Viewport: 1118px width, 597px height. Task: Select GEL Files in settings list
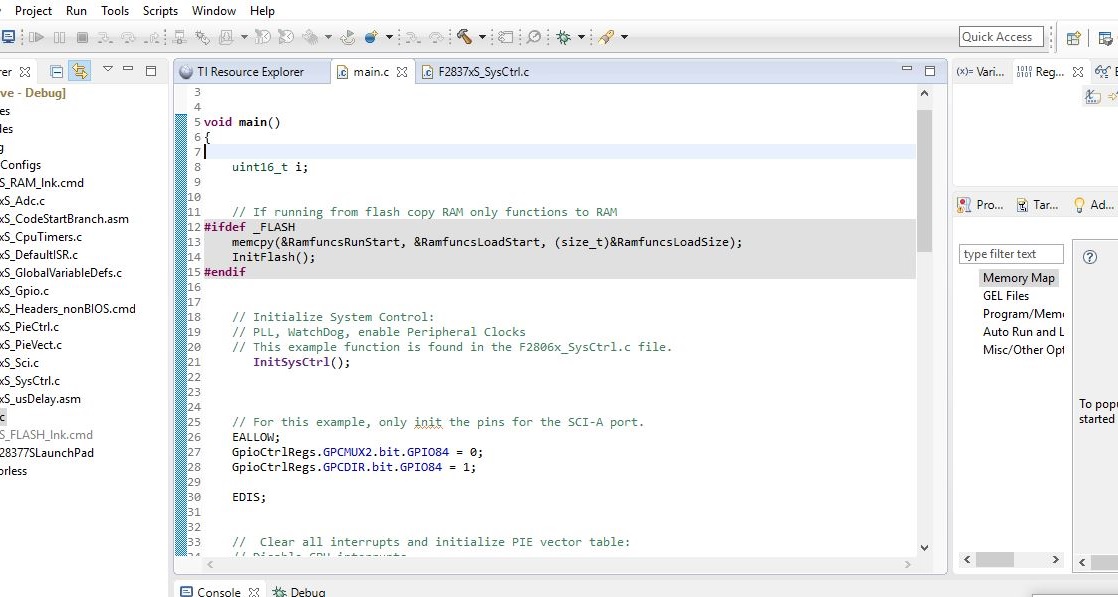coord(1006,295)
